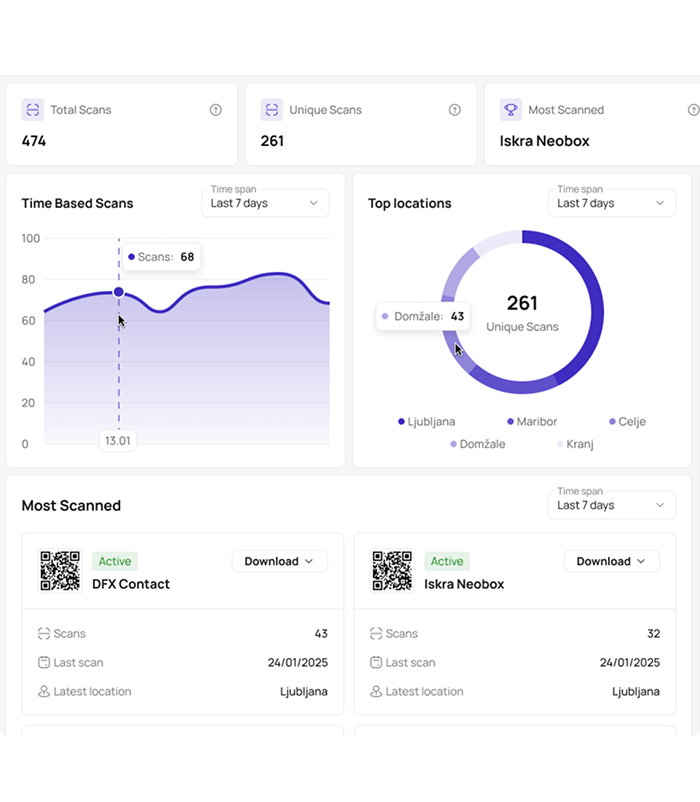
Task: Click the DFX Contact QR code
Action: pyautogui.click(x=60, y=570)
